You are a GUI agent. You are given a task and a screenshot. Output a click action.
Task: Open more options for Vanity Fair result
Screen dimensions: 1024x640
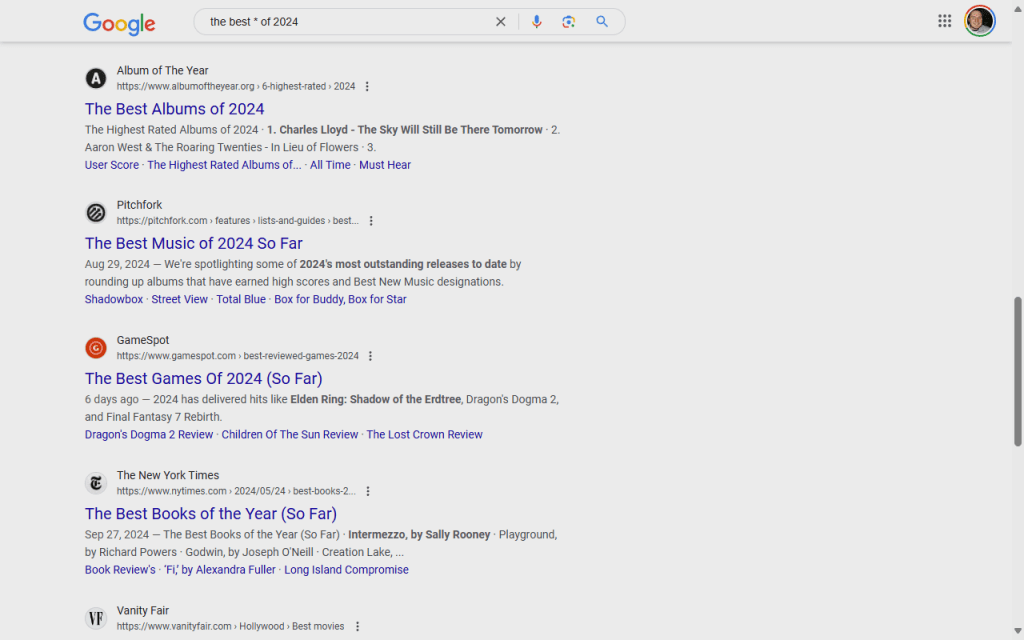click(x=357, y=626)
